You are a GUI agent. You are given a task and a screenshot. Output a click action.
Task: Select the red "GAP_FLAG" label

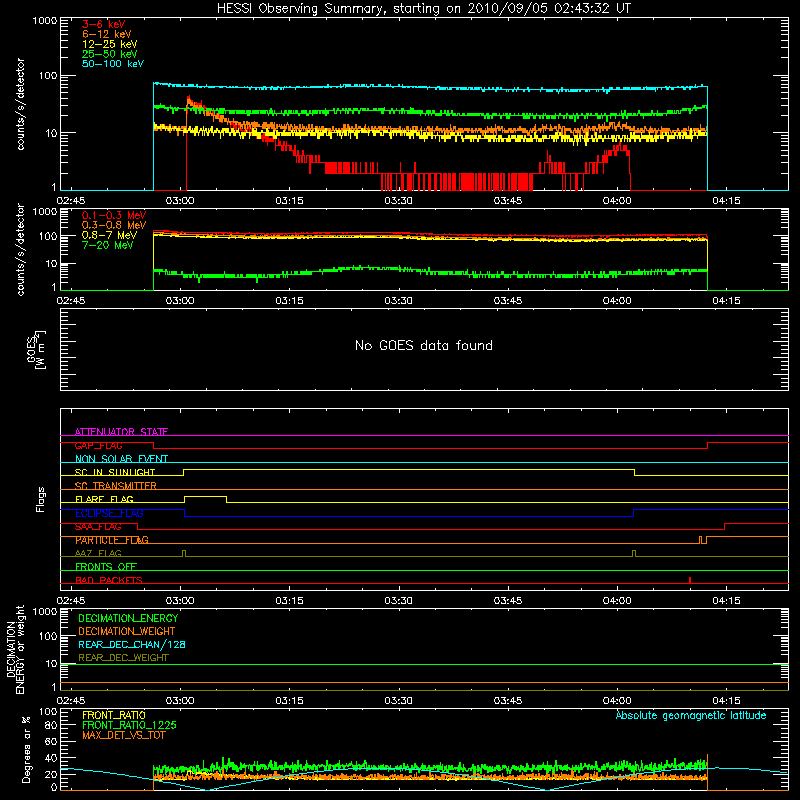pyautogui.click(x=98, y=445)
